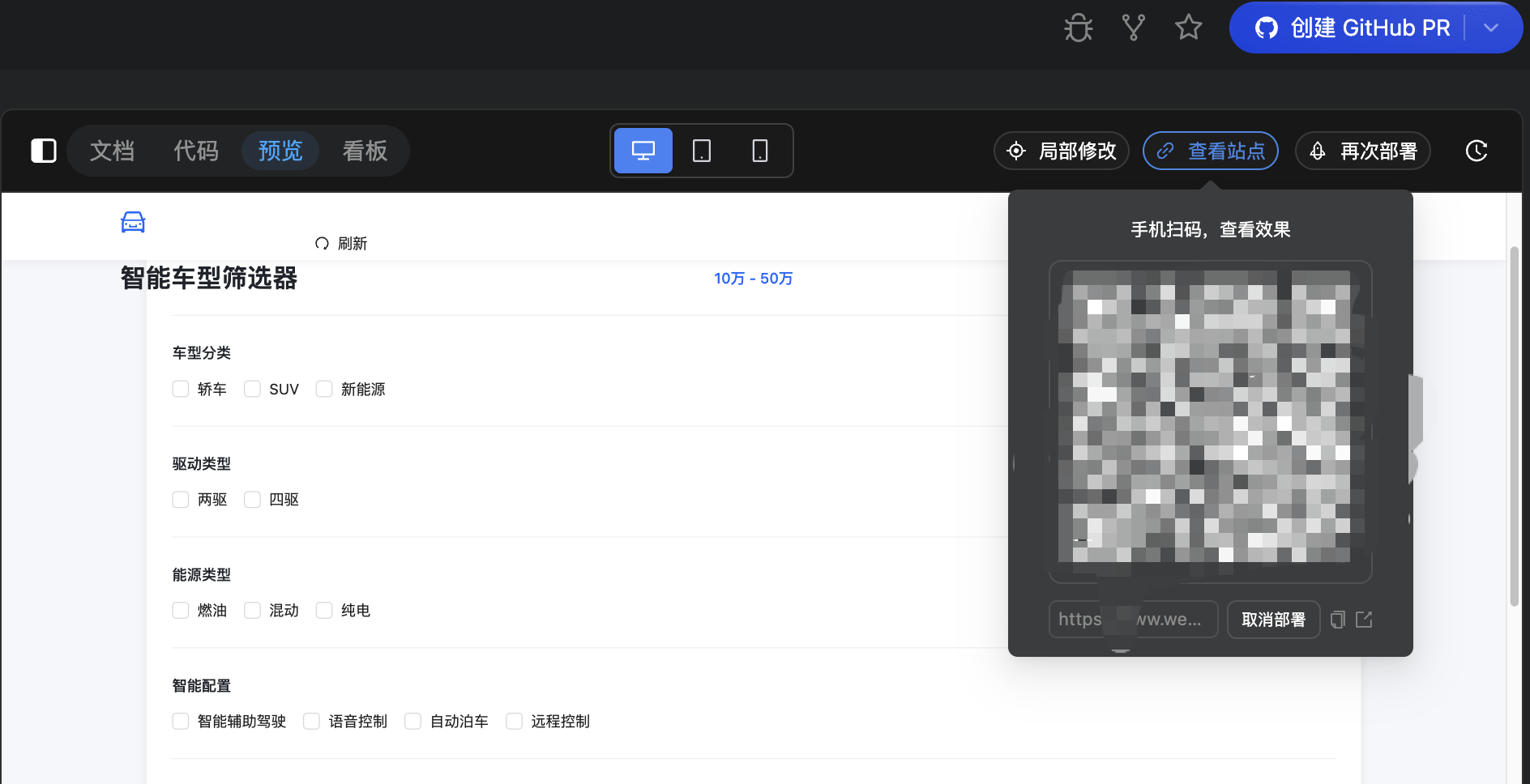This screenshot has height=784, width=1530.
Task: Click the preview vertical scrollbar
Action: tap(1513, 426)
